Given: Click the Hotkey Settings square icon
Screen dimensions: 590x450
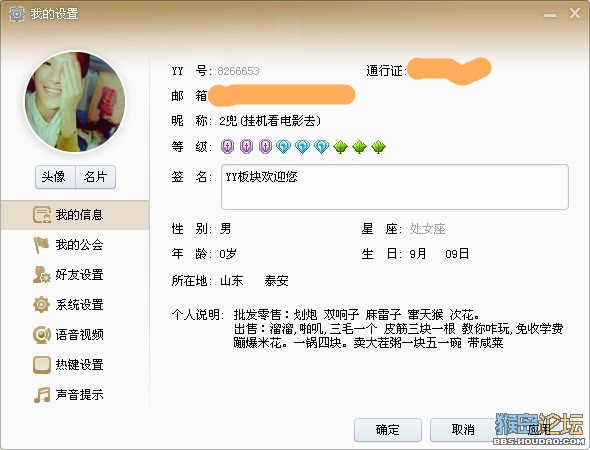Looking at the screenshot, I should 41,365.
